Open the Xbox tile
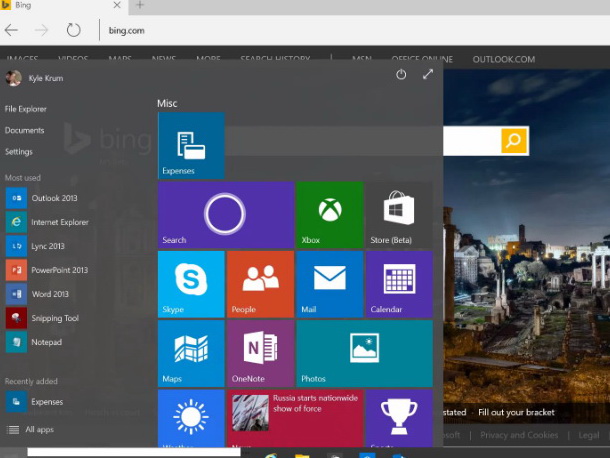 click(x=330, y=215)
